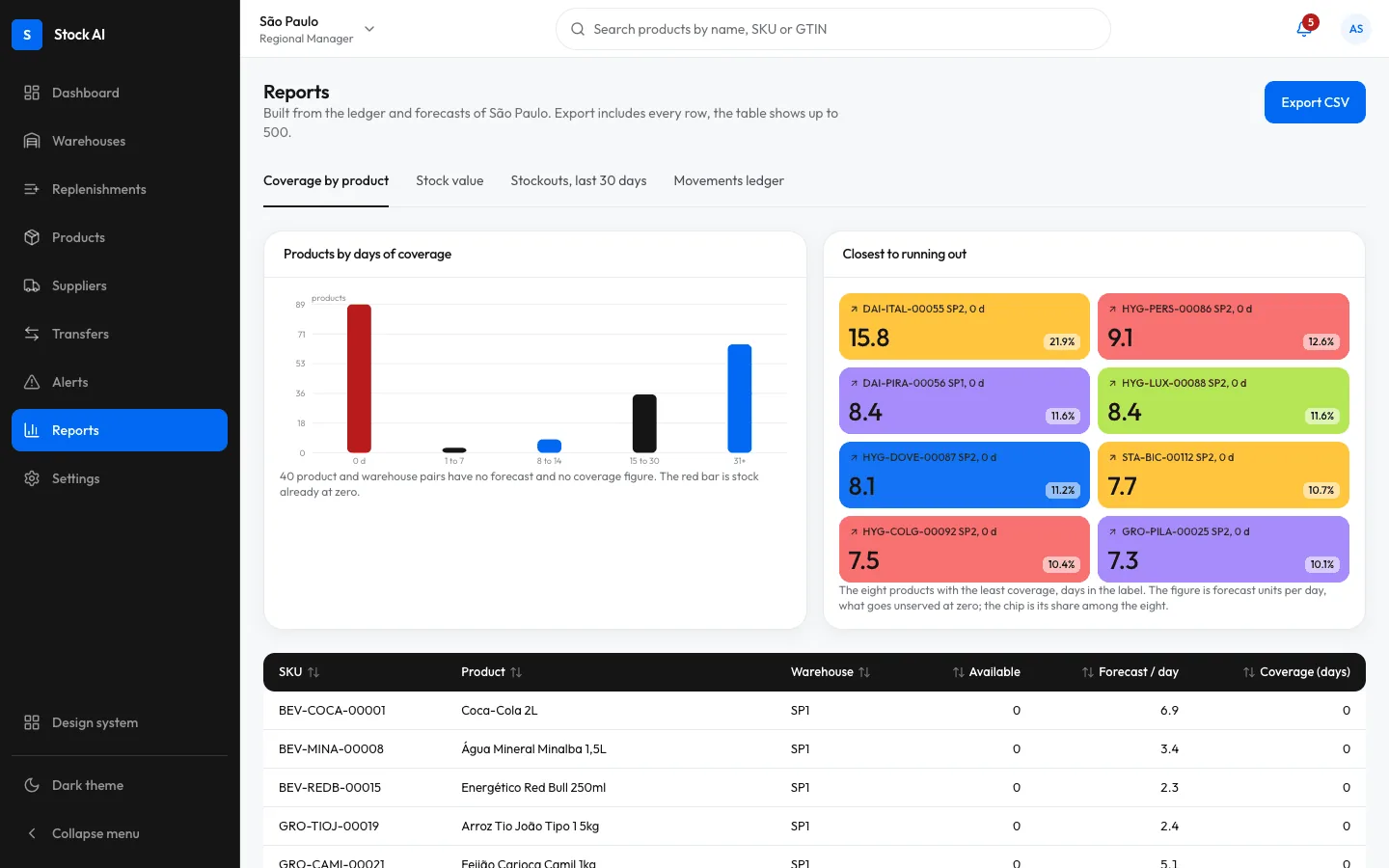Screen dimensions: 1389x868
Task: Toggle the Dark theme switch
Action: (x=120, y=785)
